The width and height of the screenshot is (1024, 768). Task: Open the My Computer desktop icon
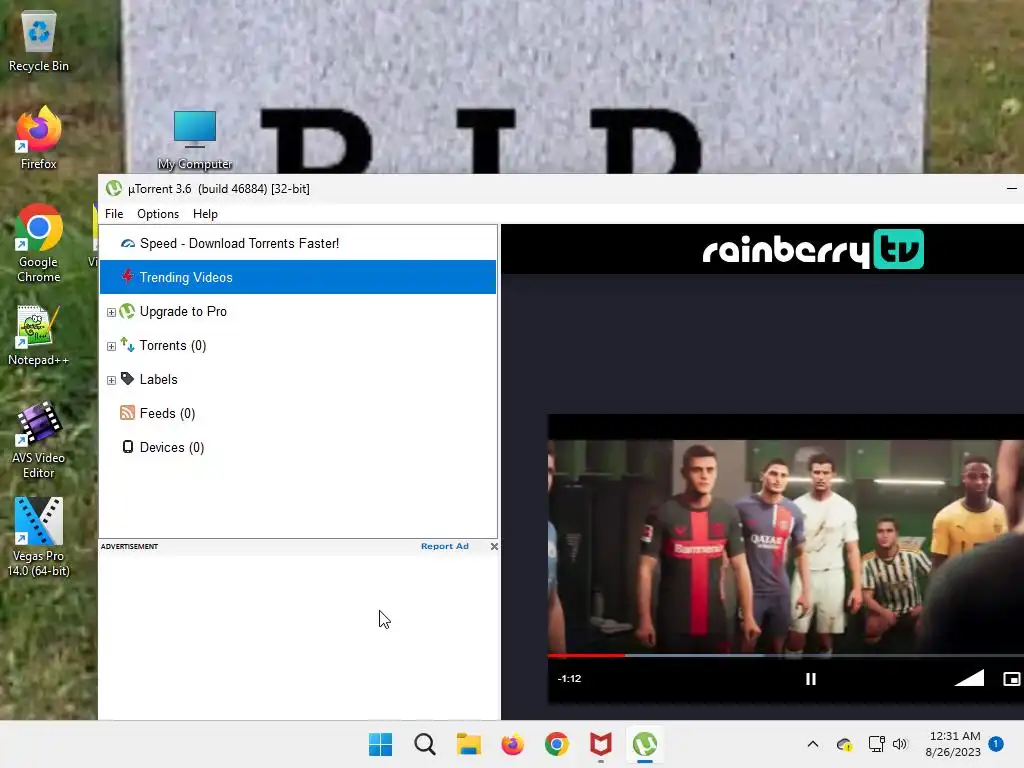195,140
